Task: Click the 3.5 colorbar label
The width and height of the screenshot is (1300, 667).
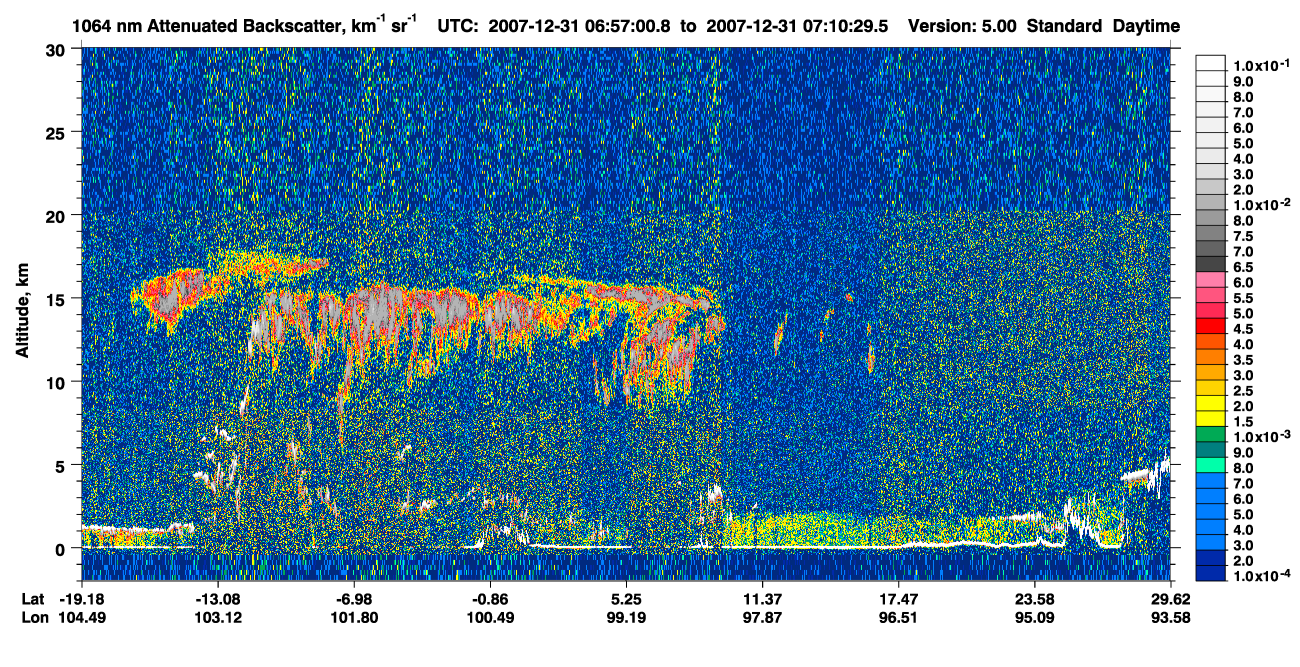Action: pos(1243,360)
